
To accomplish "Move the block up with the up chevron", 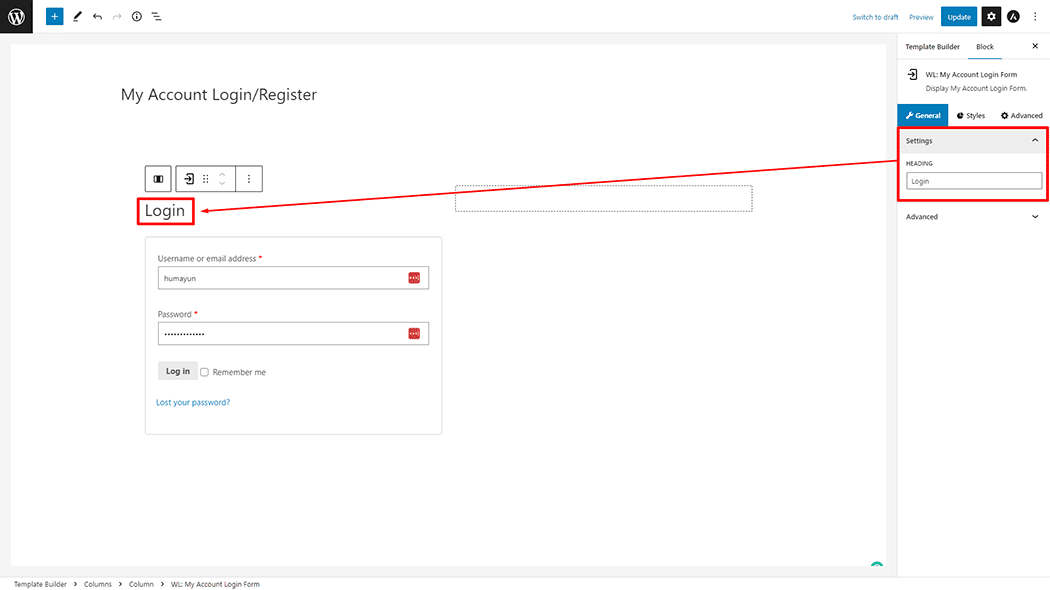I will coord(221,173).
